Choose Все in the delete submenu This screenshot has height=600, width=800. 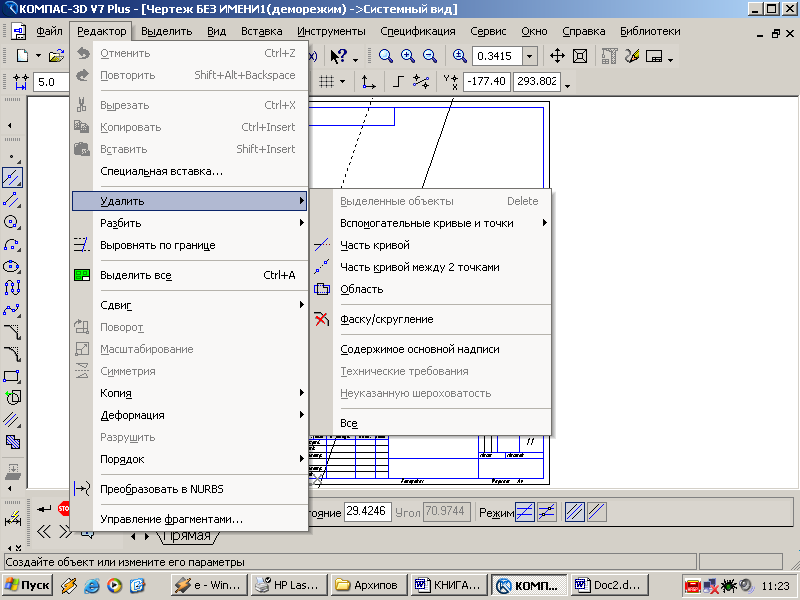click(x=431, y=423)
